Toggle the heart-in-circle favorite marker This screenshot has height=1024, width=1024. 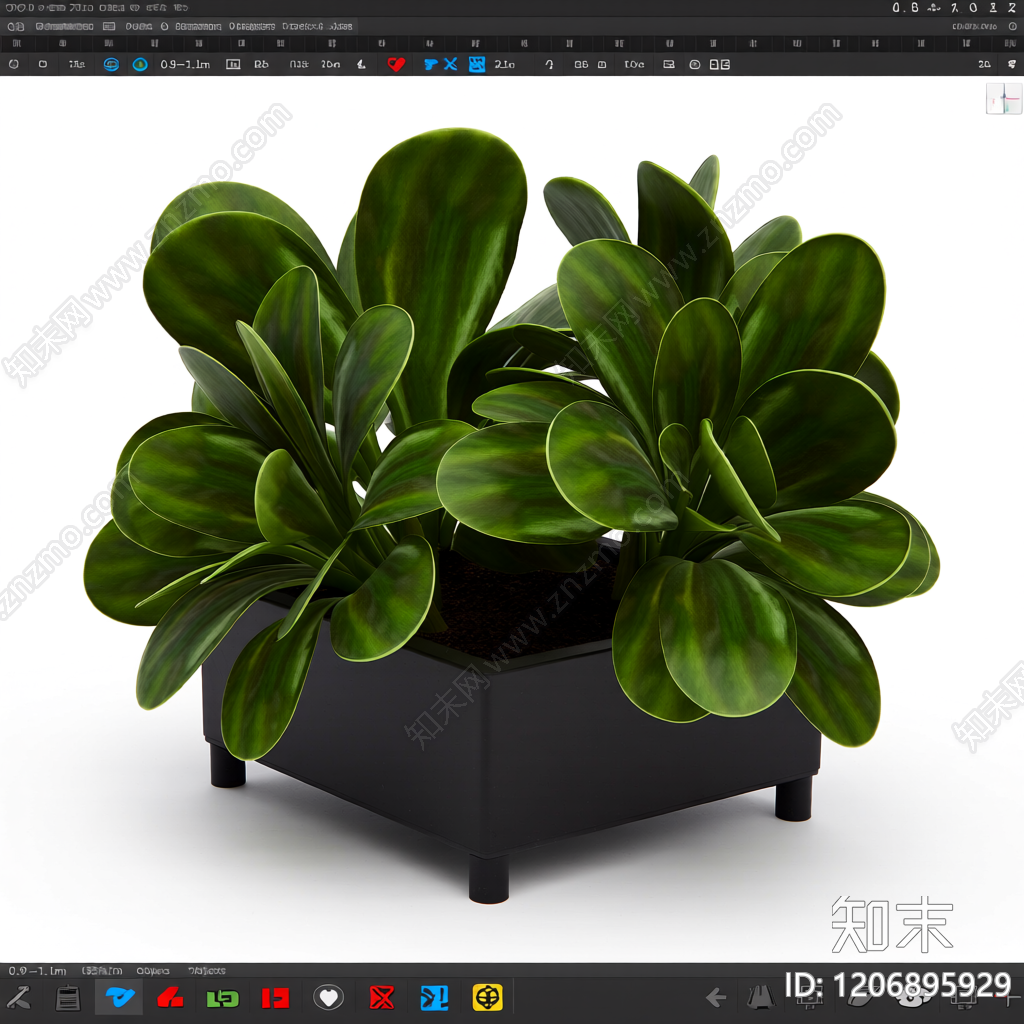[x=328, y=997]
